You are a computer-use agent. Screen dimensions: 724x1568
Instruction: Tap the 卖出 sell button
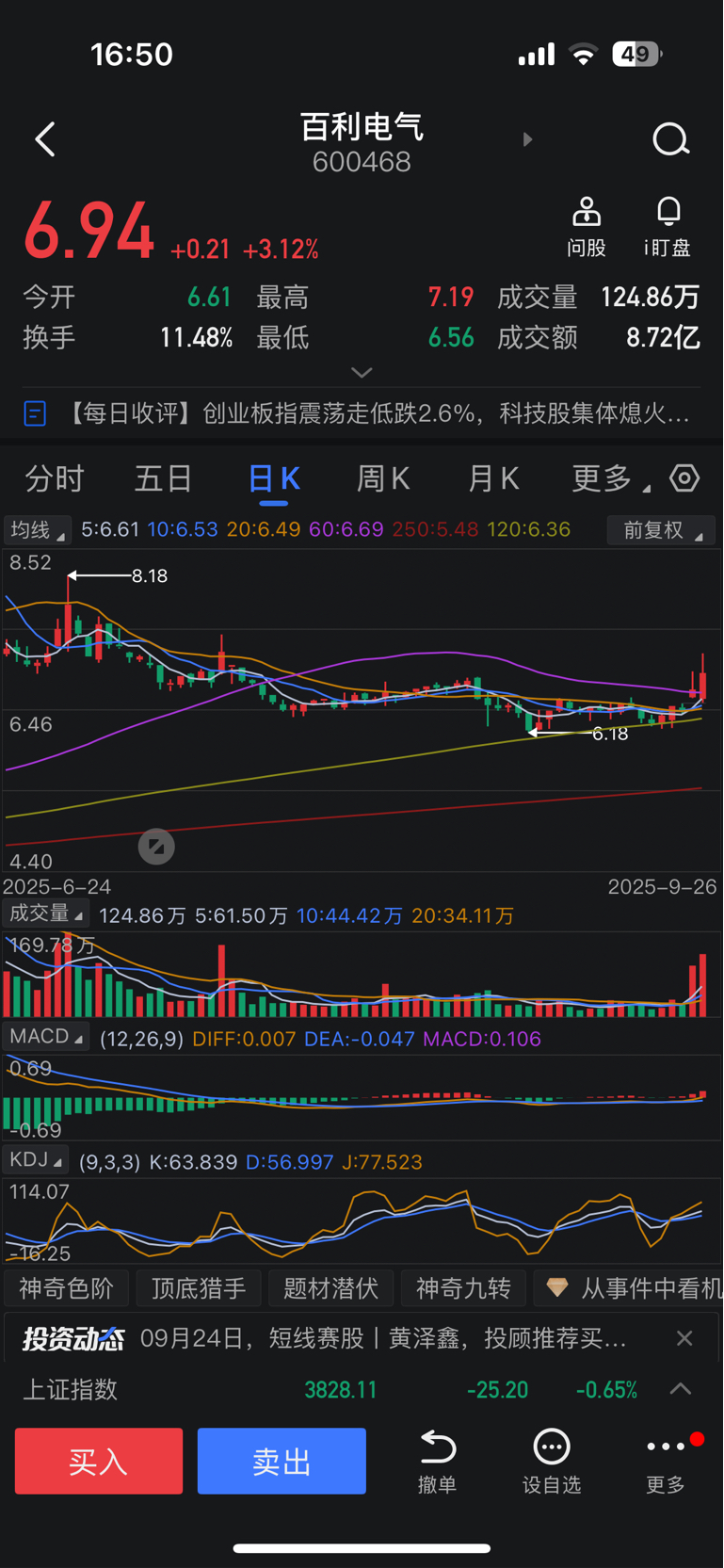point(282,1461)
